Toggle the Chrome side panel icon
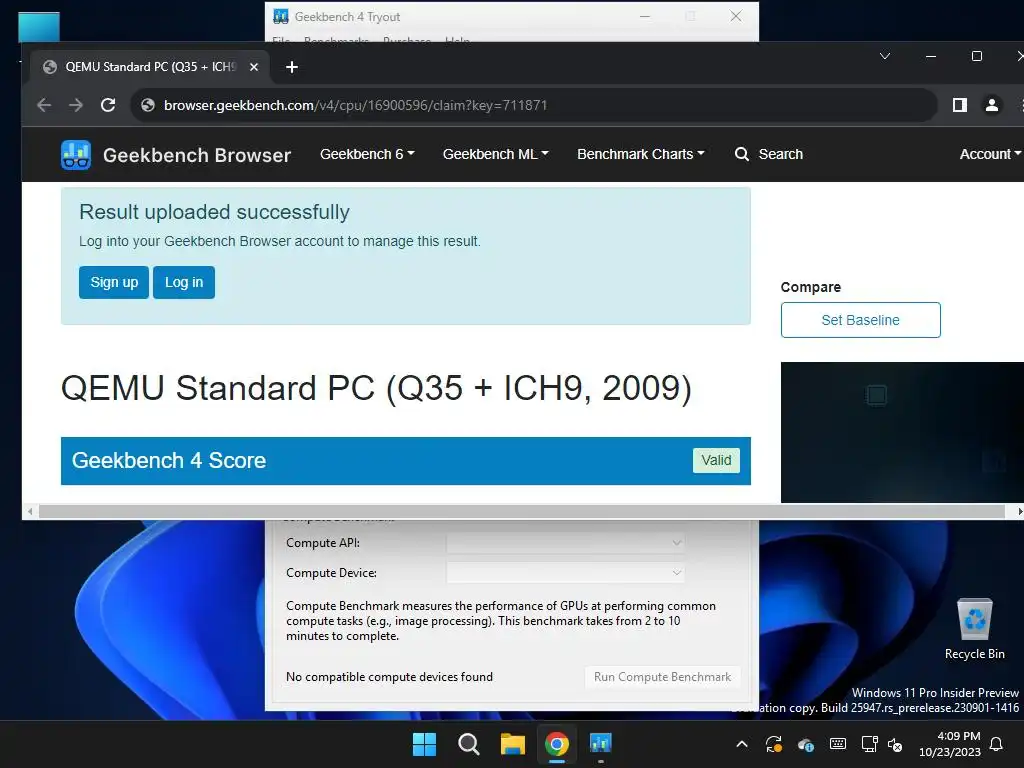1024x768 pixels. [959, 105]
